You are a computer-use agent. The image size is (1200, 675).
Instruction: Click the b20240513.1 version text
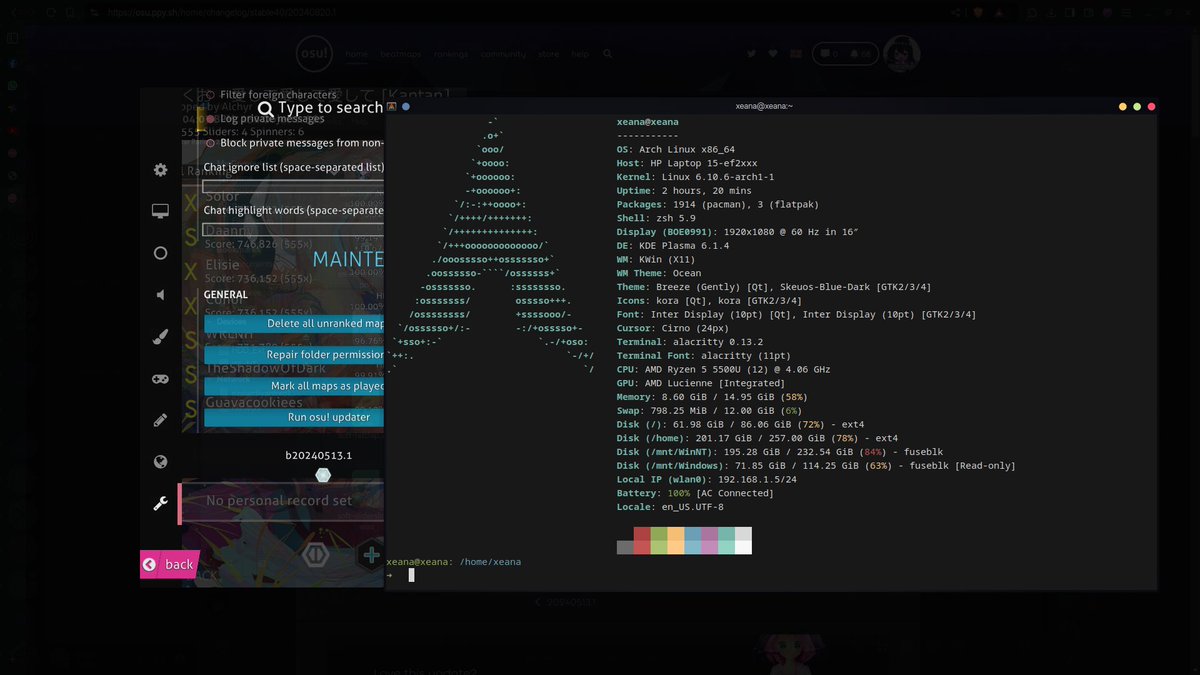click(319, 455)
